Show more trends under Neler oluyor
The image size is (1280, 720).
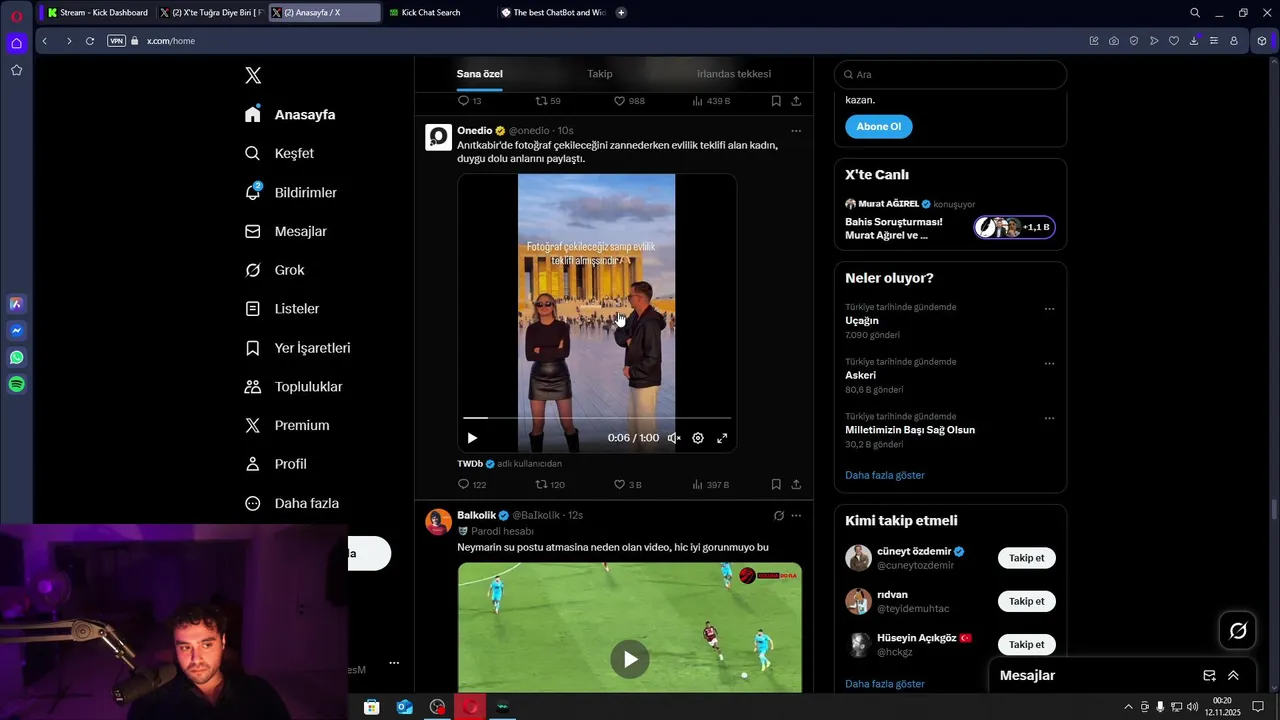[x=885, y=475]
